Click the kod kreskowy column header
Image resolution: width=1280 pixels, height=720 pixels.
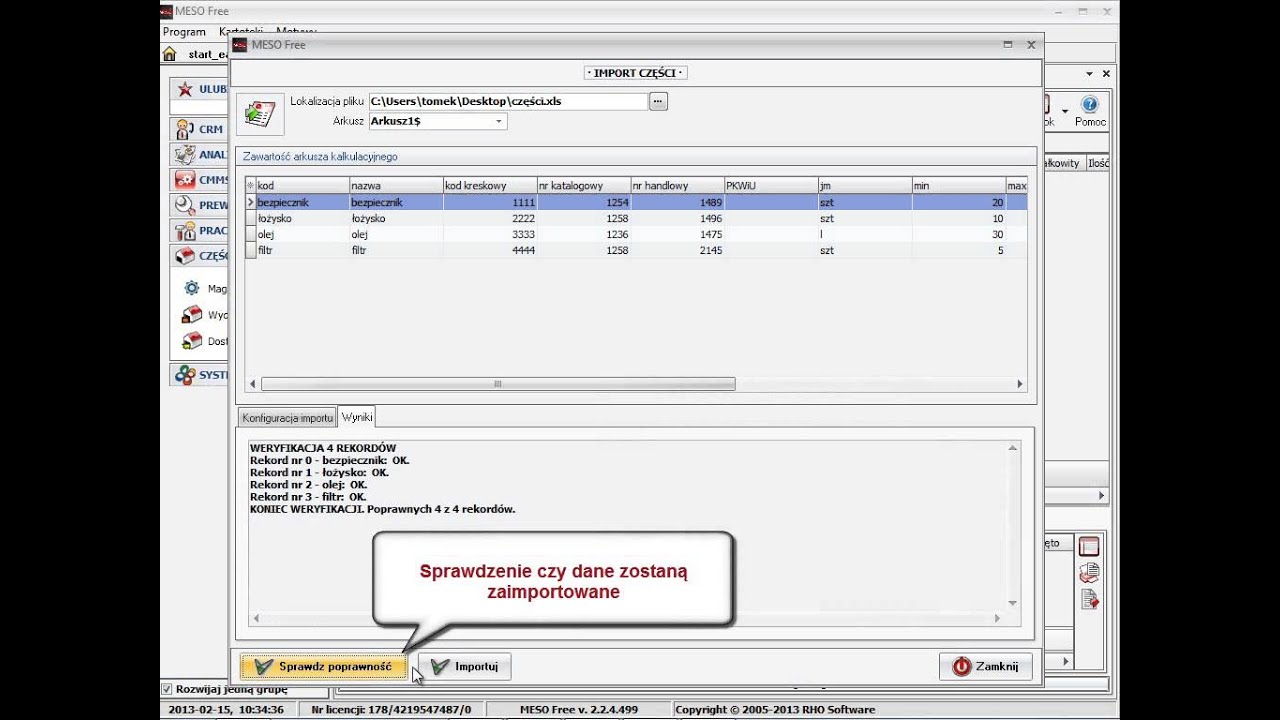tap(490, 186)
